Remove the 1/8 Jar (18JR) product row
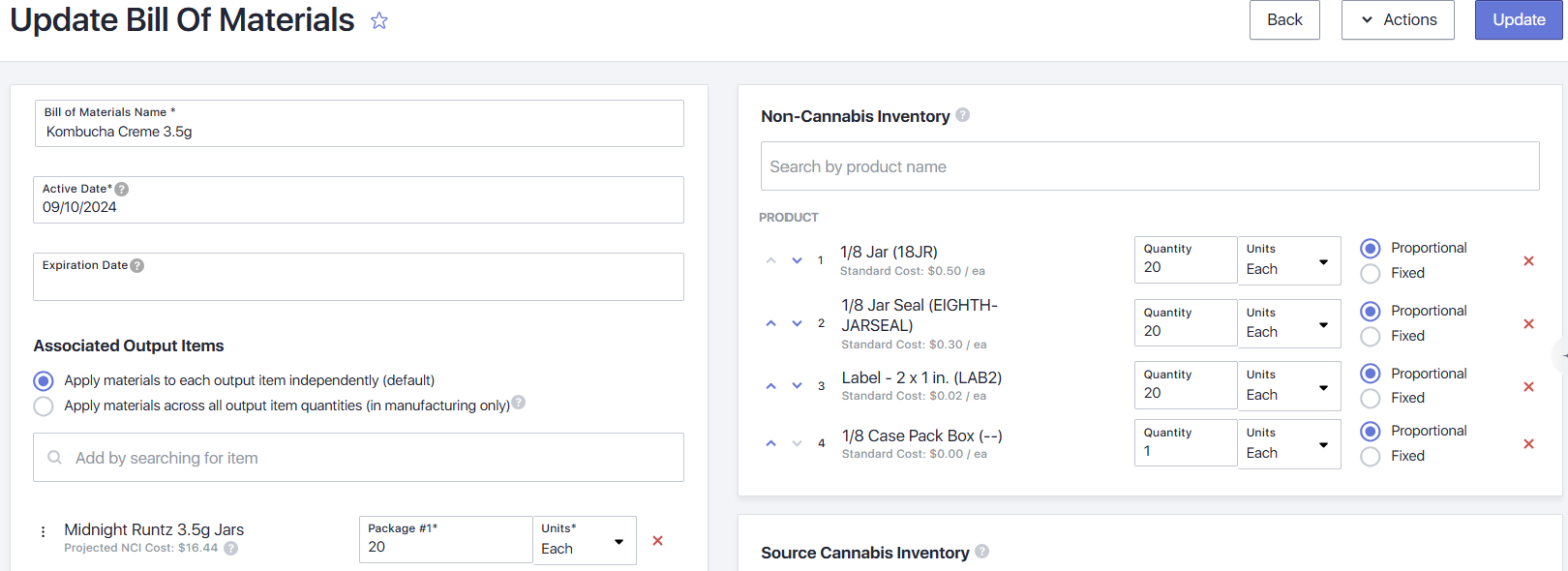The height and width of the screenshot is (571, 1568). (x=1528, y=261)
